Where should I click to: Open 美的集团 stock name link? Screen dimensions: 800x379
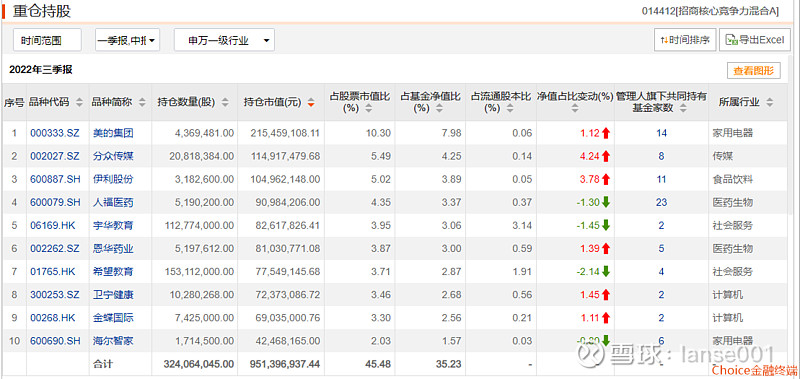coord(113,133)
